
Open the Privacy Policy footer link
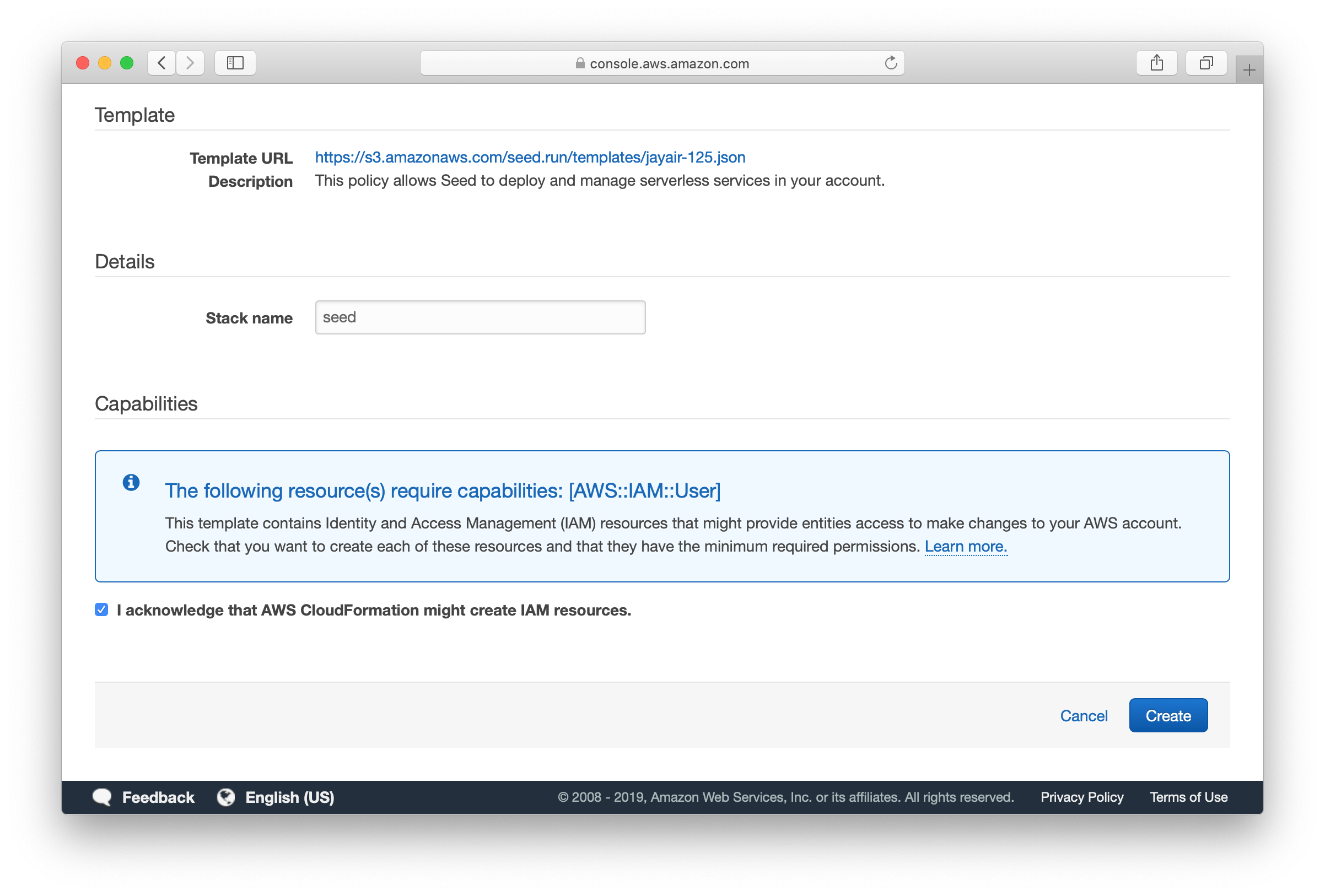[x=1081, y=797]
